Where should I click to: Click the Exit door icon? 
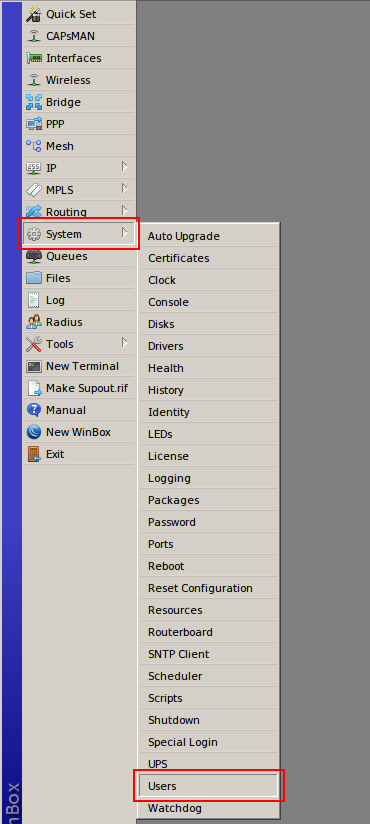[x=34, y=454]
